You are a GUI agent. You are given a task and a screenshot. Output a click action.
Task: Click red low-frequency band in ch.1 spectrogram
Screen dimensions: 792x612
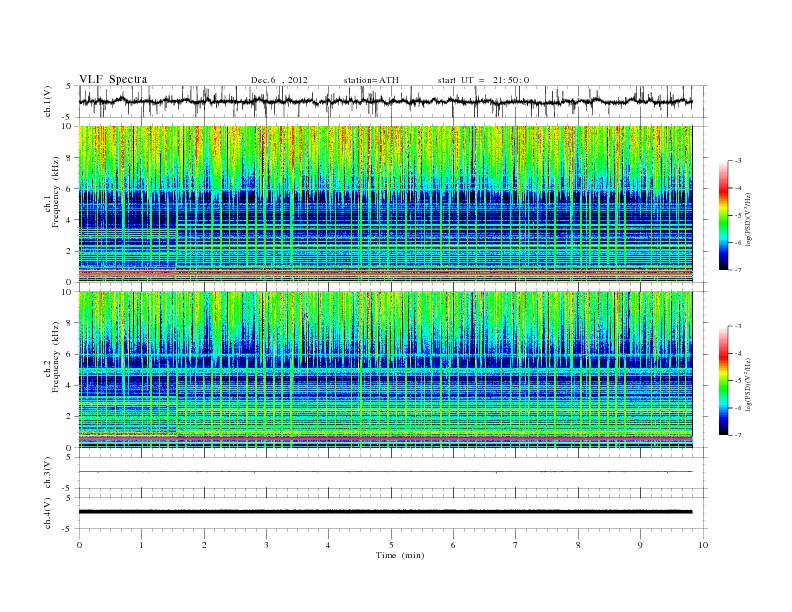[385, 272]
